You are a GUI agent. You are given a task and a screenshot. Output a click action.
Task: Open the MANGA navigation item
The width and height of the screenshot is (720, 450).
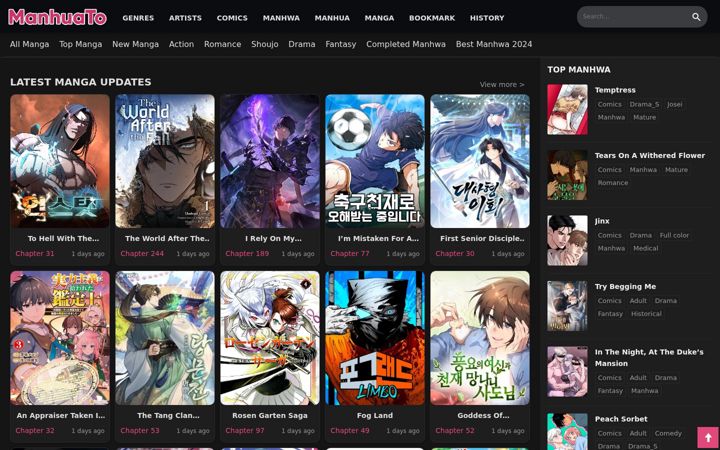pos(379,18)
